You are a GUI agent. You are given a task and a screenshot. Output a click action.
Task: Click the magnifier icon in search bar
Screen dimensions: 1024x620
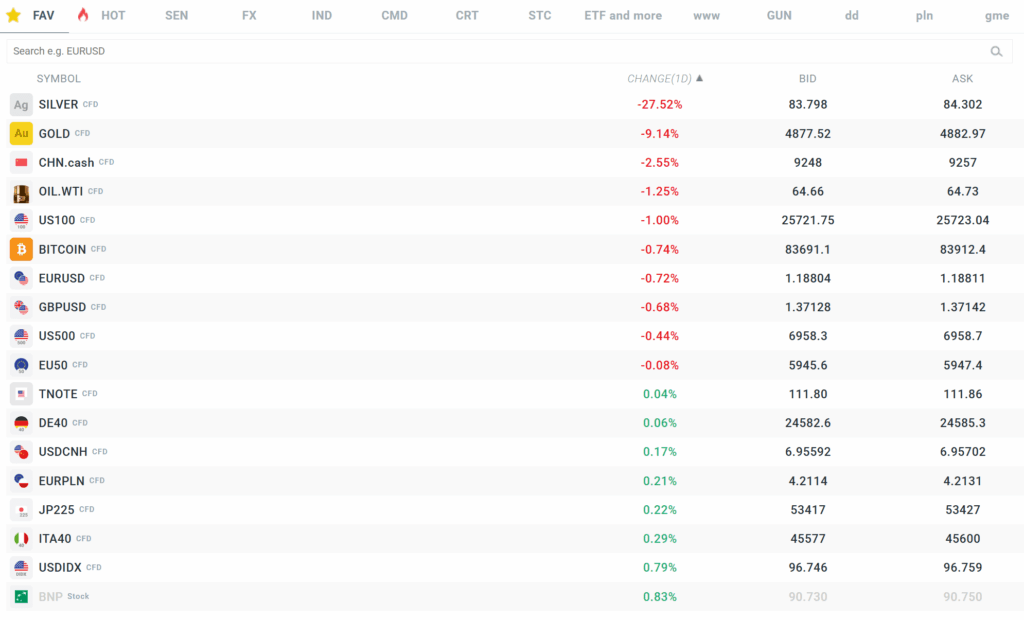pos(996,52)
